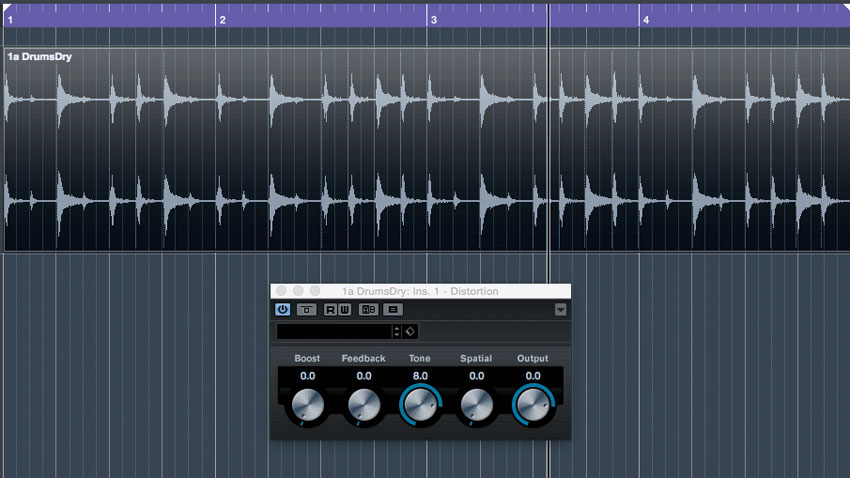Toggle the Distortion plugin power button

282,309
